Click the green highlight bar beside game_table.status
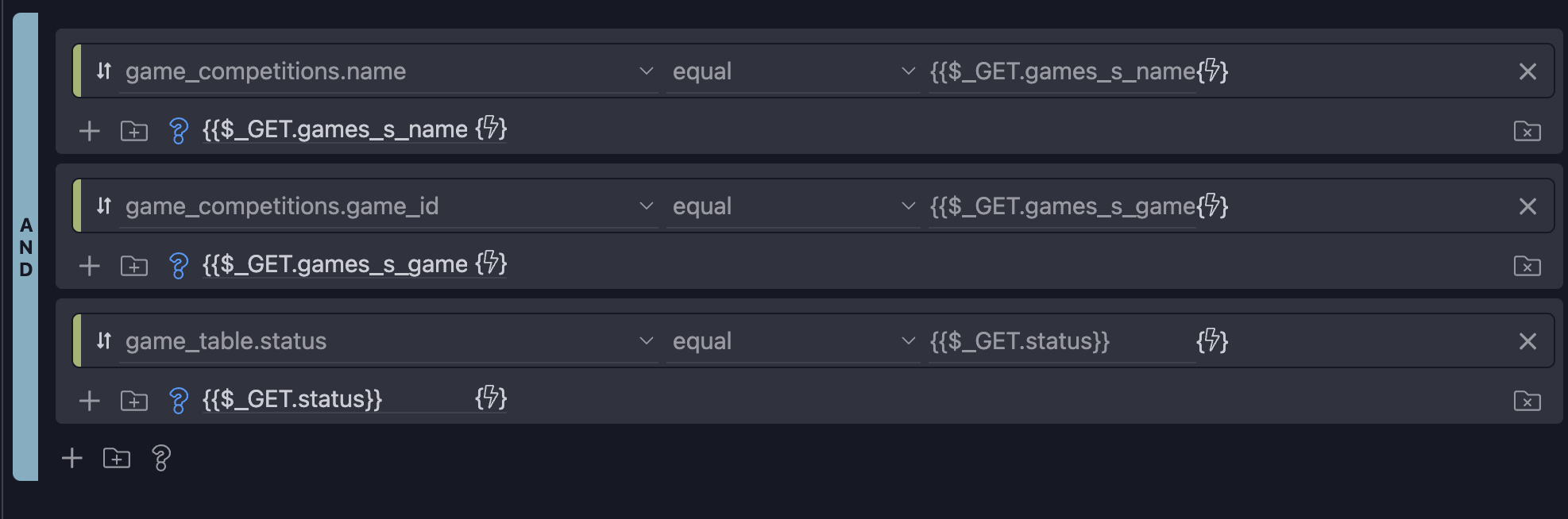 pos(77,340)
